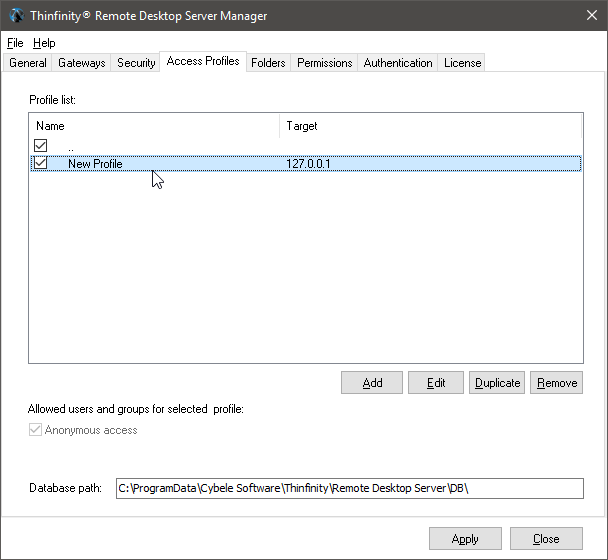Screen dimensions: 608x560
Task: Click the Name column header
Action: 154,126
